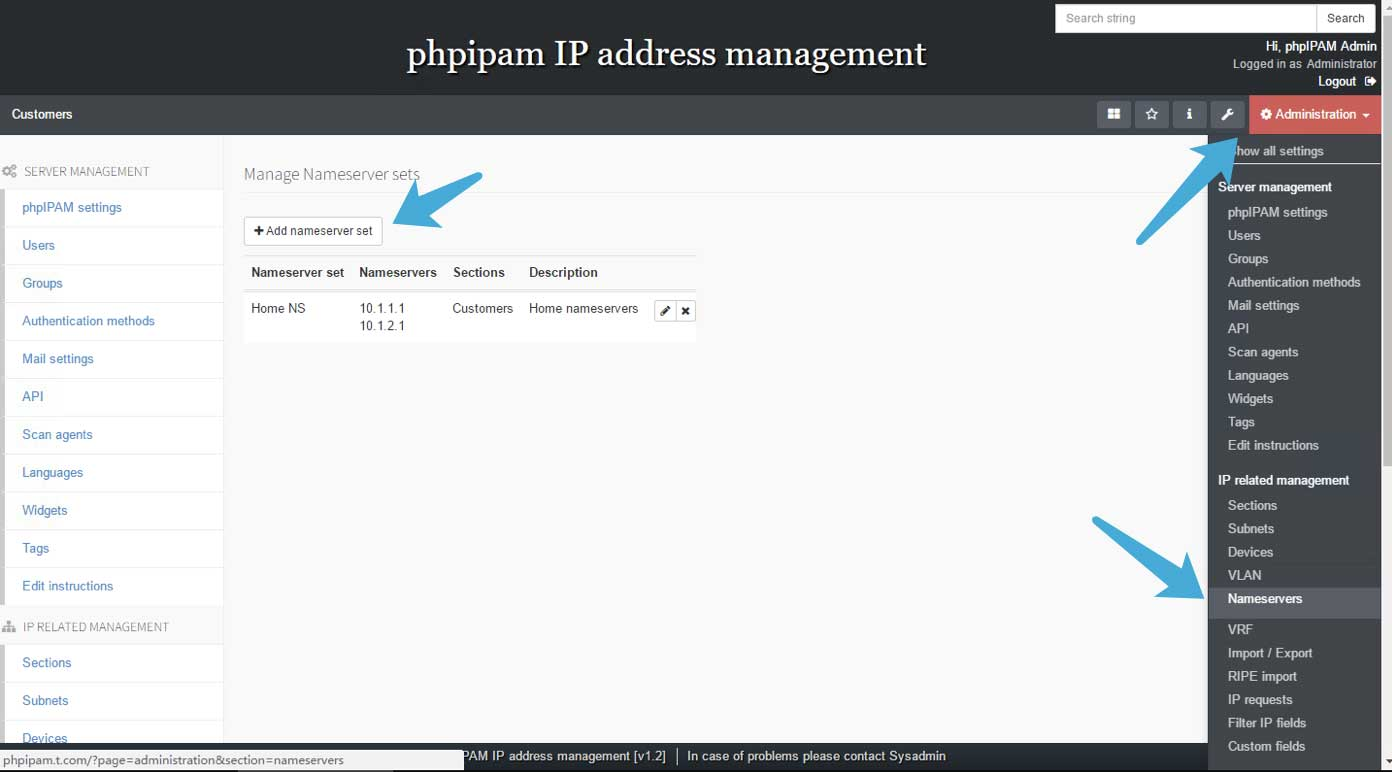
Task: Delete the Home NS nameserver set
Action: click(x=685, y=311)
